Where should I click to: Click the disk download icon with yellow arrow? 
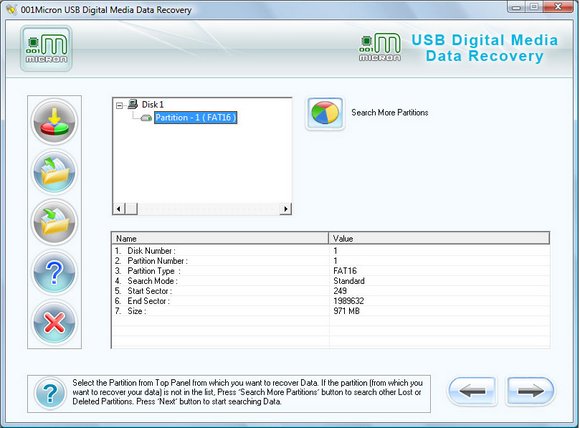pyautogui.click(x=54, y=122)
